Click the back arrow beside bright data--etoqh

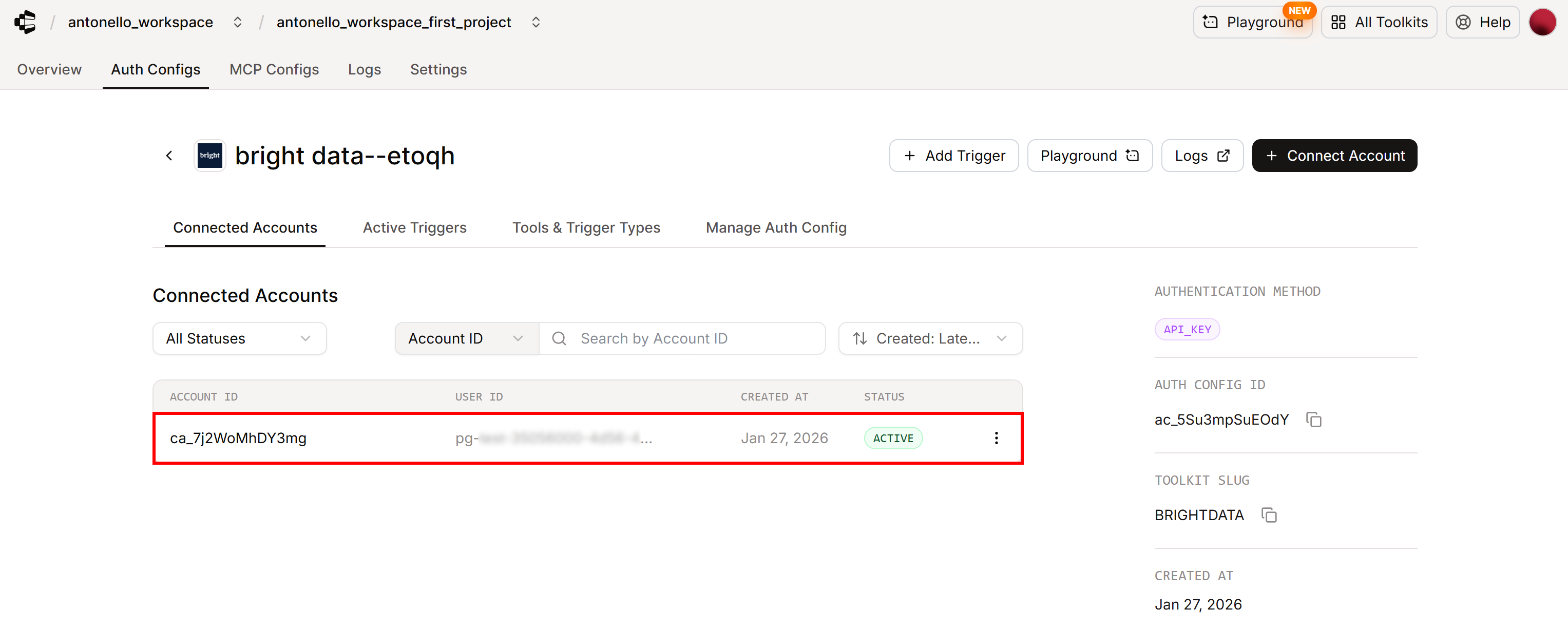coord(168,155)
